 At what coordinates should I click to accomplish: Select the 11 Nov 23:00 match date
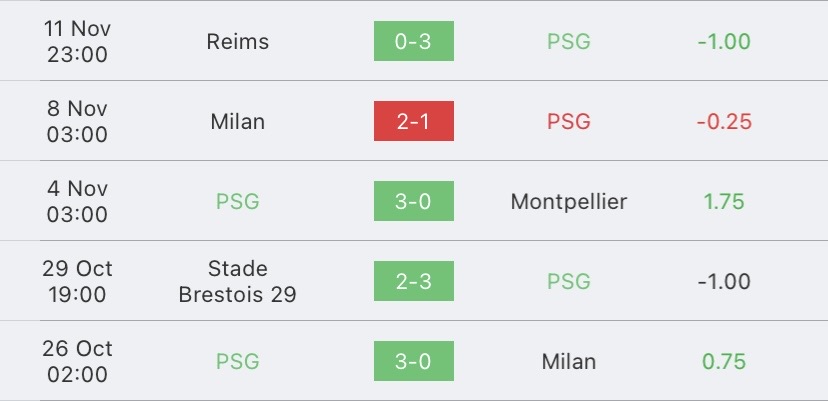pyautogui.click(x=77, y=41)
